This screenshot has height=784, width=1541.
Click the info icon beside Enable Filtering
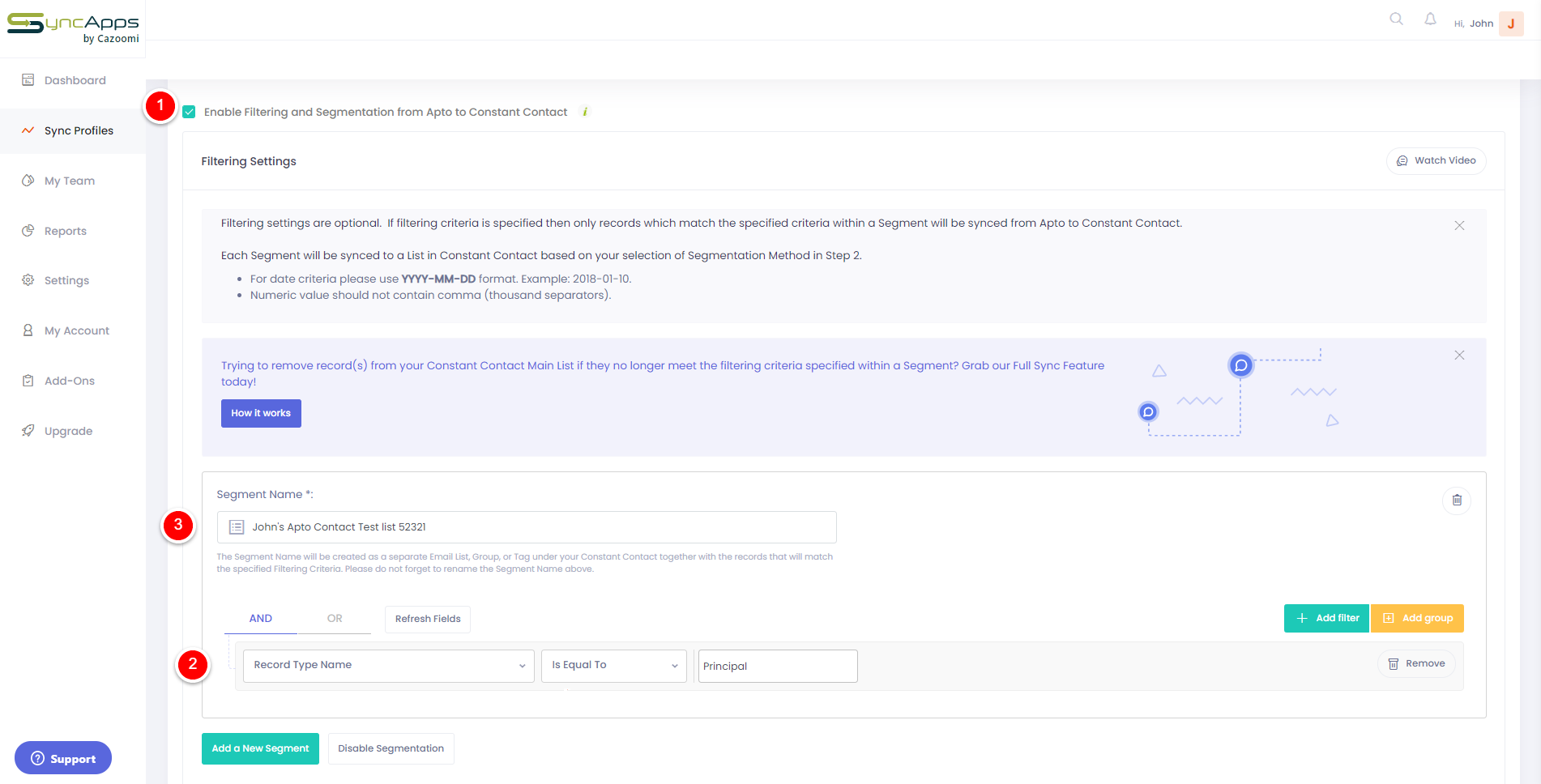pyautogui.click(x=585, y=112)
